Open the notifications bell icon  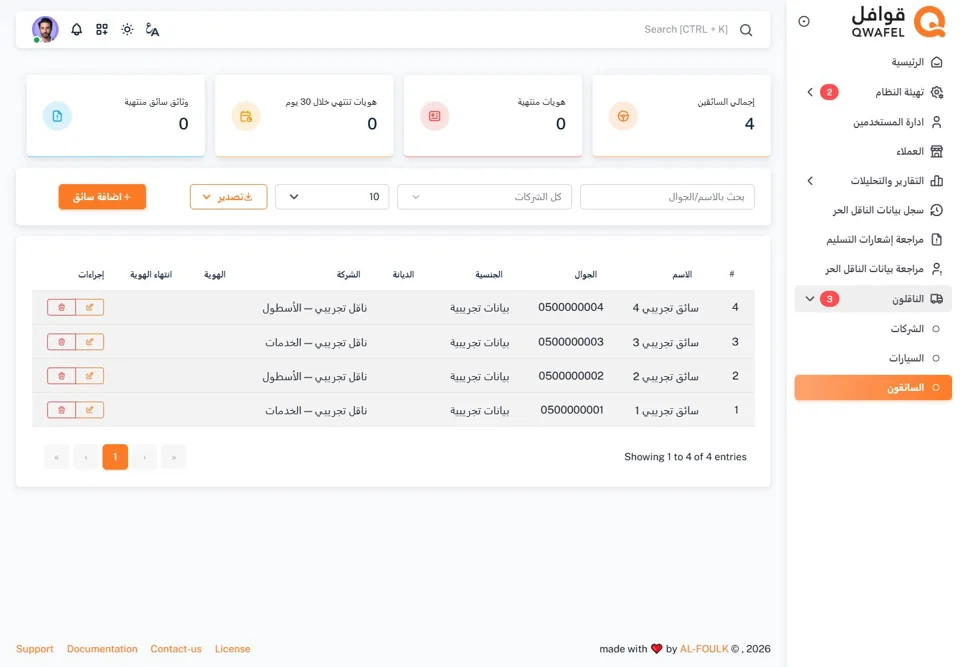pyautogui.click(x=77, y=29)
